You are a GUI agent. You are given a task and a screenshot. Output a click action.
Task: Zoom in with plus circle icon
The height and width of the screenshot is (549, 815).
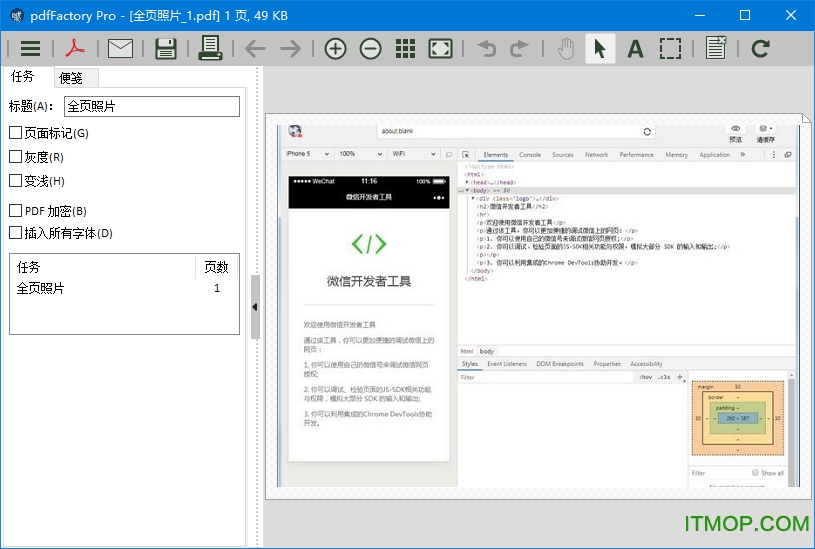click(336, 48)
